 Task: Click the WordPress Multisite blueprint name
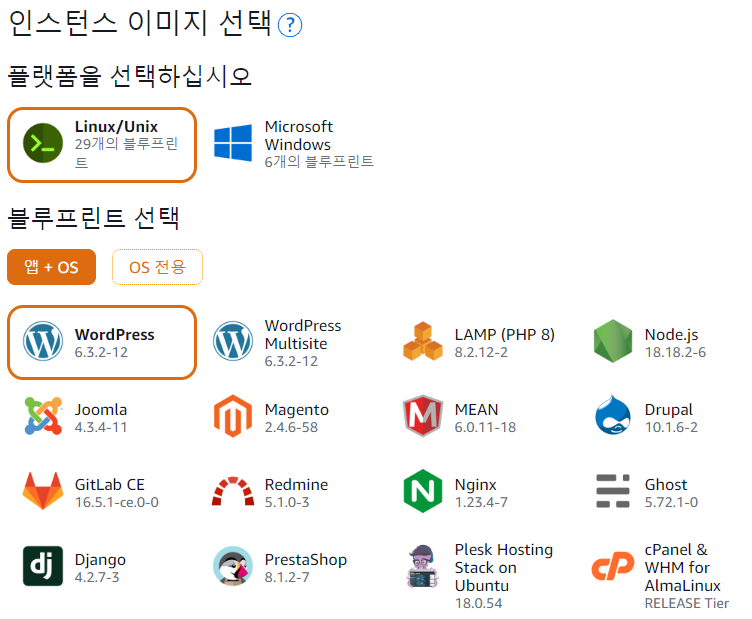(x=303, y=334)
